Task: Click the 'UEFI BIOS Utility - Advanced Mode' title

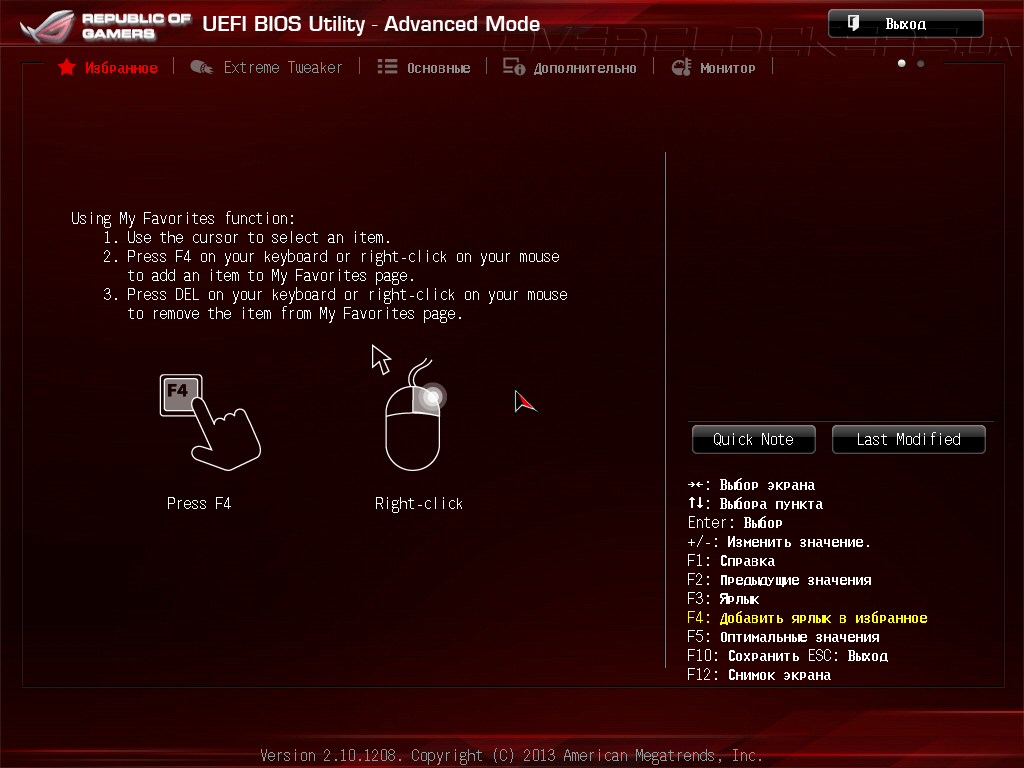Action: [x=371, y=24]
